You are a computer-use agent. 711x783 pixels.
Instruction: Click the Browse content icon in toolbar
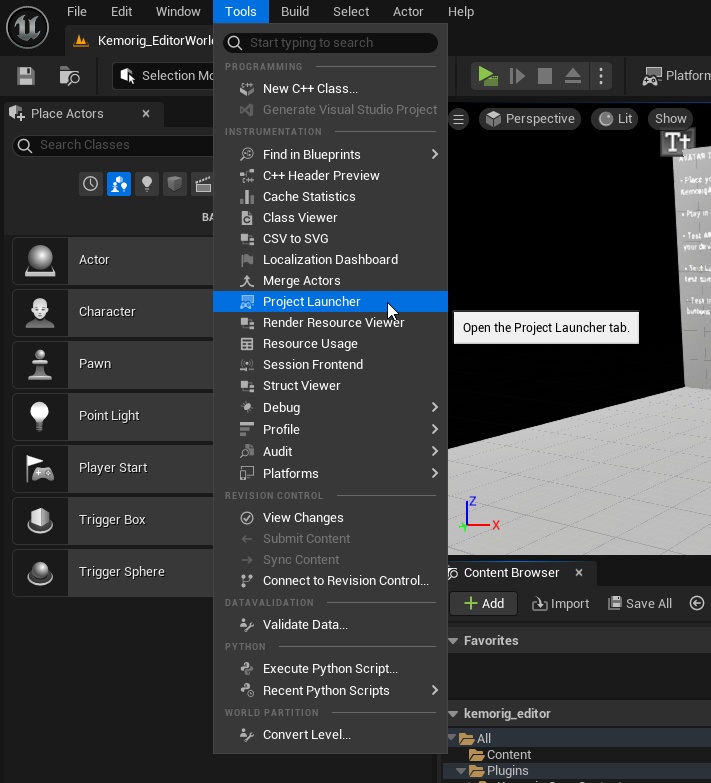(69, 76)
